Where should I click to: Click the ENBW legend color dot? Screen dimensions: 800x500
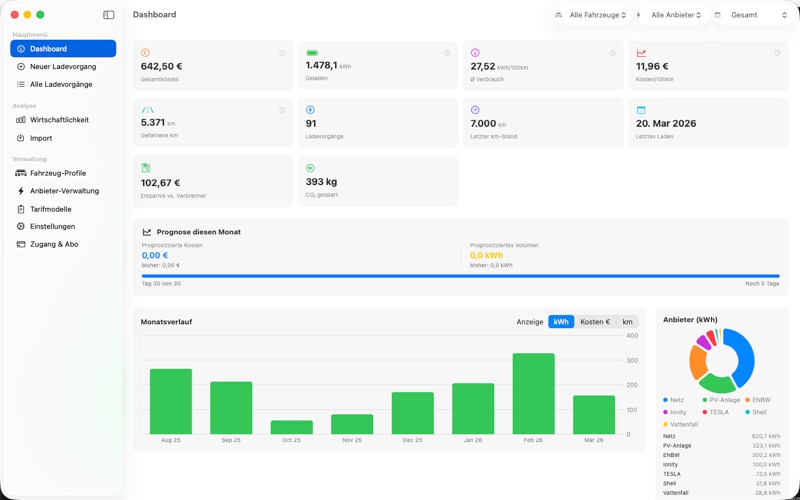[x=747, y=400]
